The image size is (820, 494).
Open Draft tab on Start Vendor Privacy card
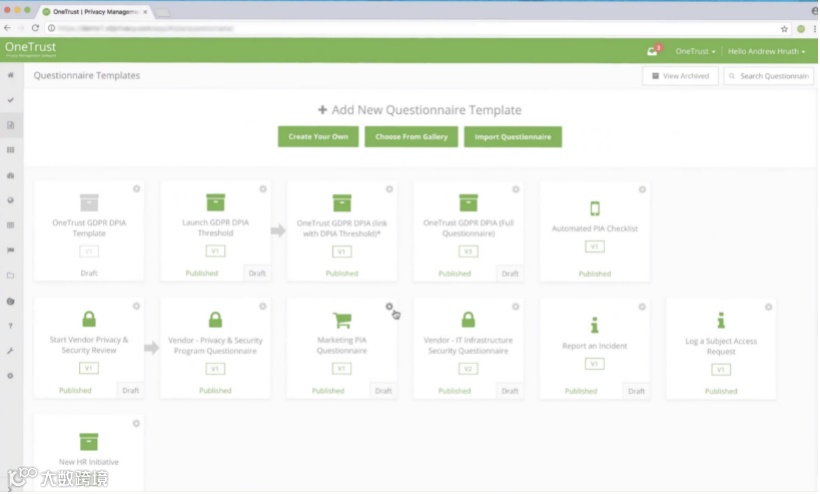(131, 390)
